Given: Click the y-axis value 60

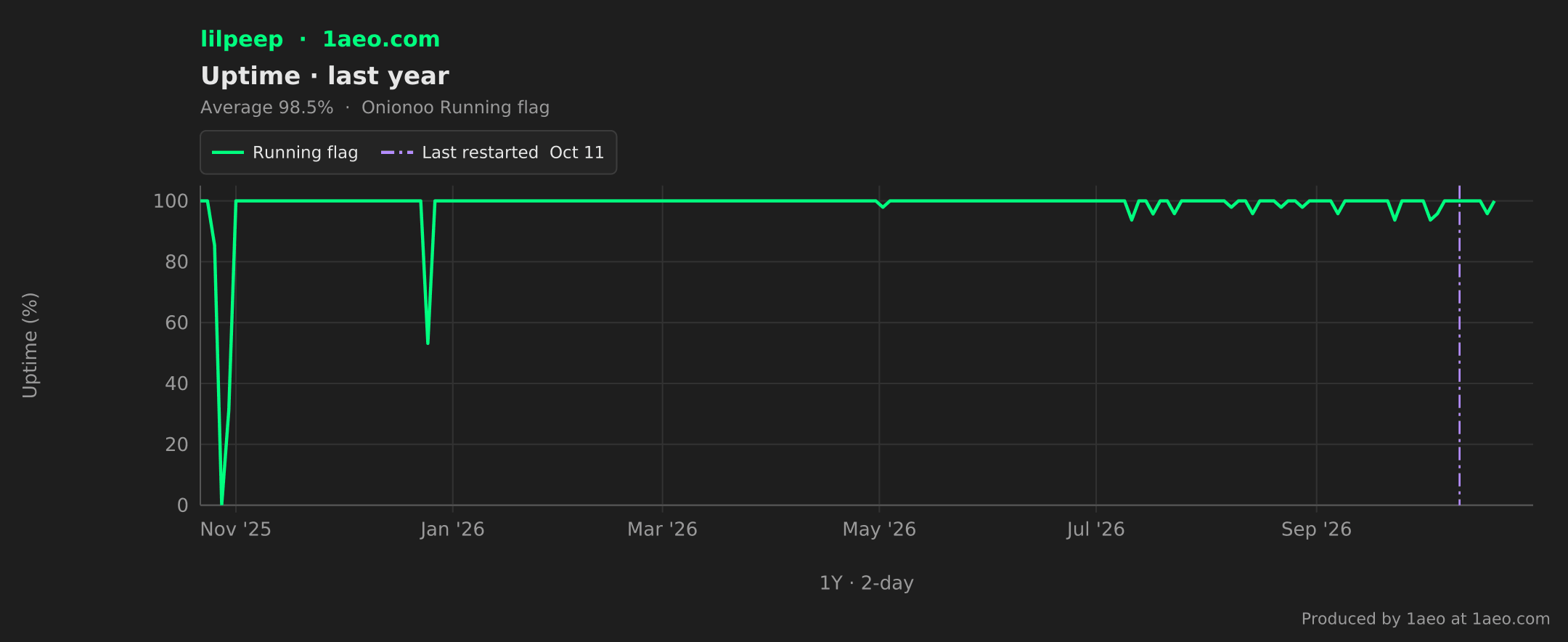Looking at the screenshot, I should (x=176, y=322).
